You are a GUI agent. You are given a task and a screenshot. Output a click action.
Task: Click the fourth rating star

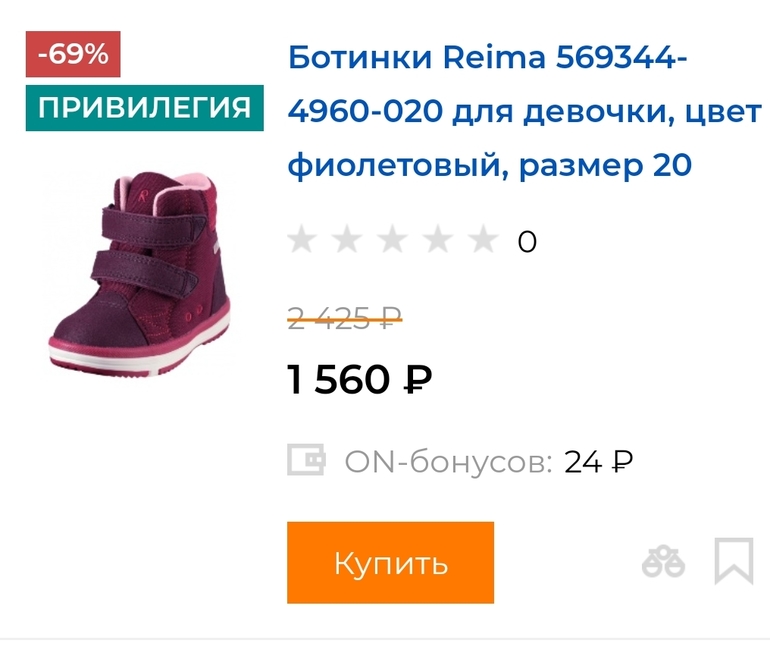438,239
